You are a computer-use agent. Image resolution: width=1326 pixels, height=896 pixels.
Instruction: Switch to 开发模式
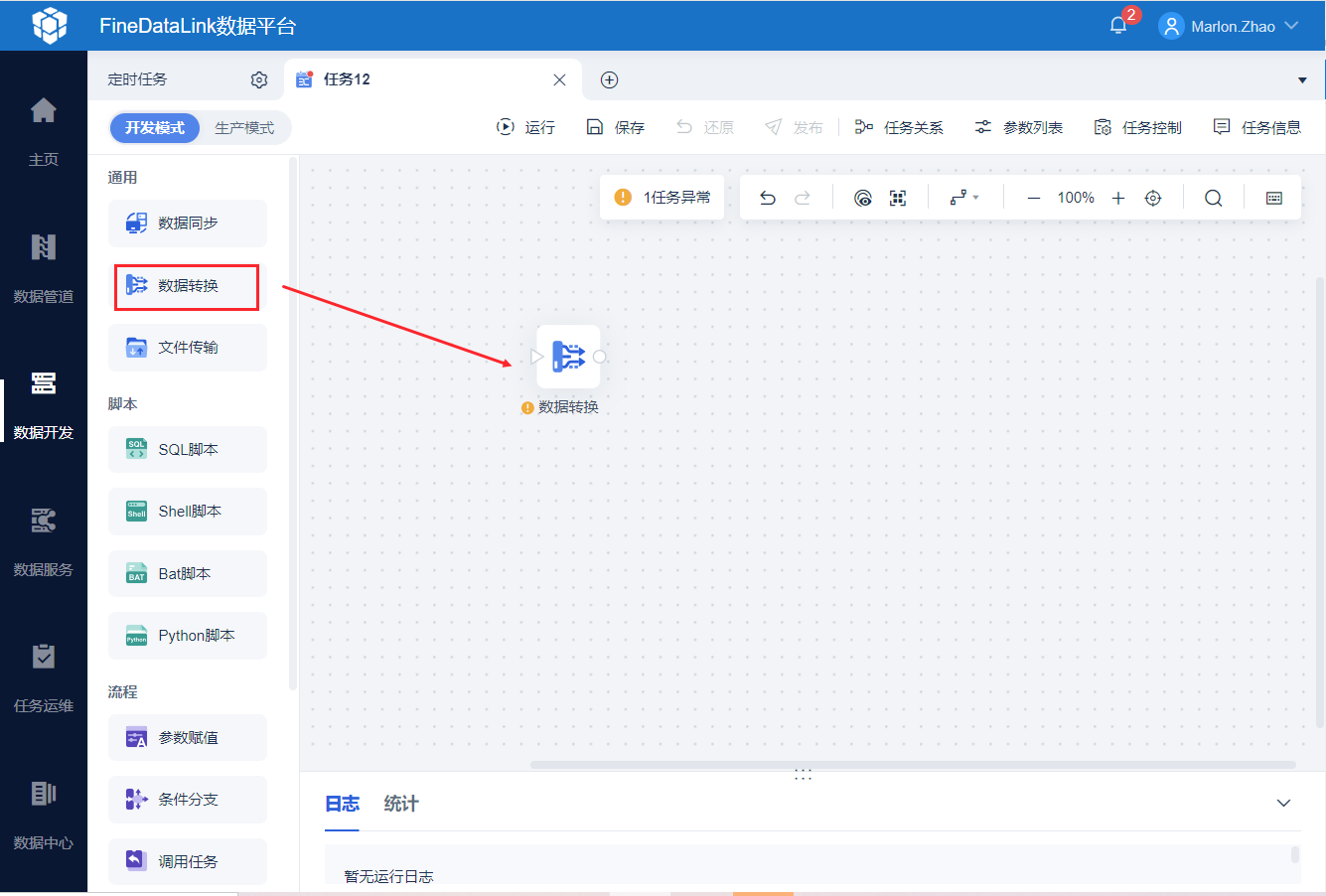pos(155,128)
